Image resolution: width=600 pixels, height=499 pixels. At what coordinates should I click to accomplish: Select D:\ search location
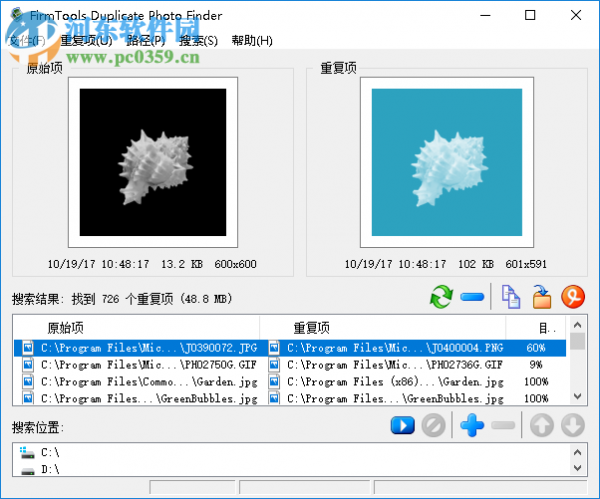[50, 470]
